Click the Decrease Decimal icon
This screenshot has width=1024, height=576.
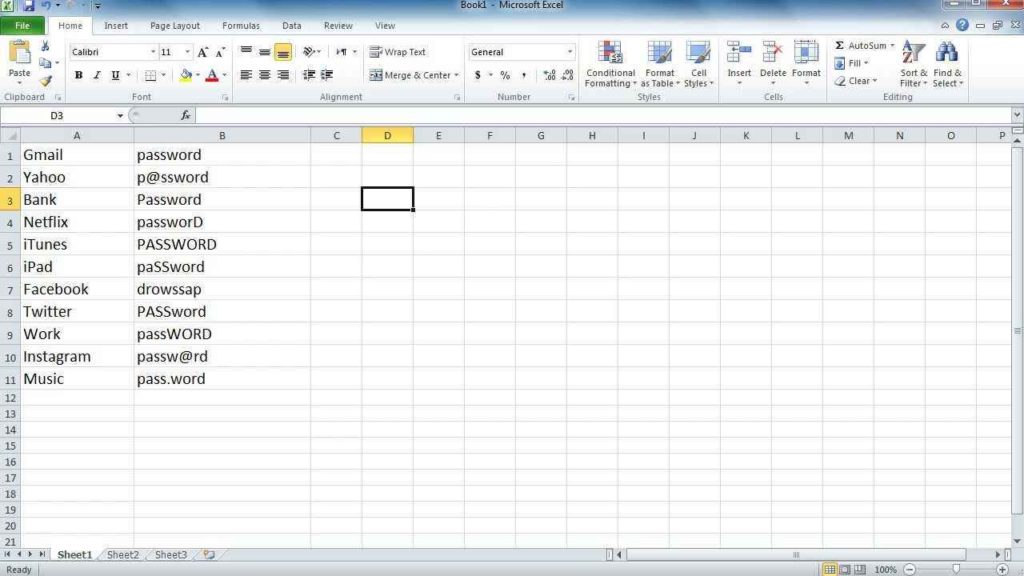click(x=568, y=75)
